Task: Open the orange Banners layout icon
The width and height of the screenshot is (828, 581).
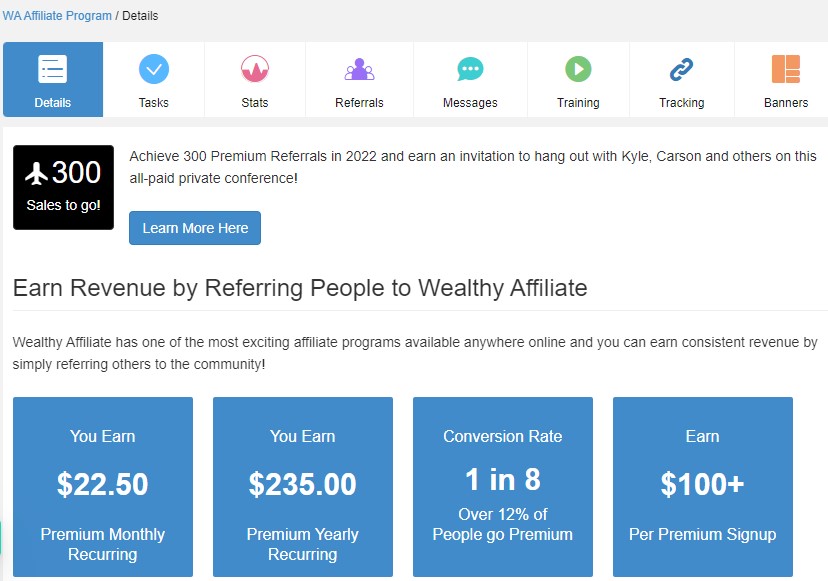Action: [x=786, y=69]
